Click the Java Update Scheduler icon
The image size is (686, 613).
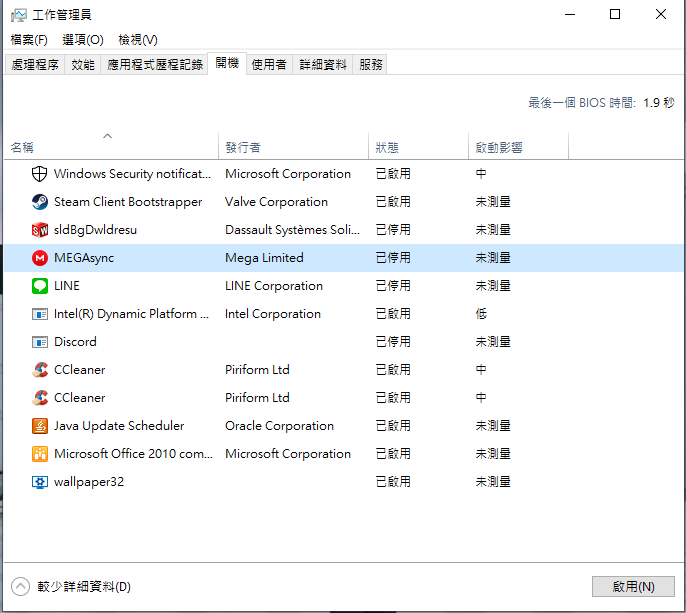click(x=39, y=426)
